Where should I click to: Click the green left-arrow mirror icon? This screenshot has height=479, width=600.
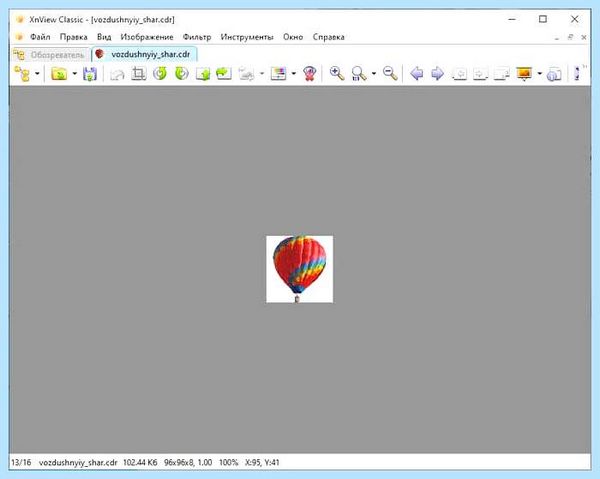[224, 73]
